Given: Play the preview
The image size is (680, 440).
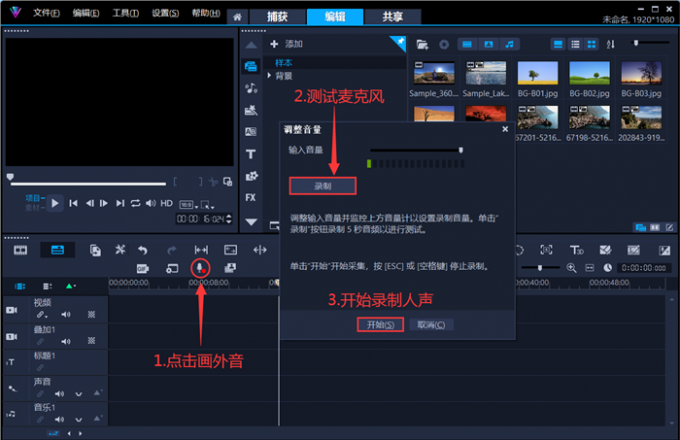Looking at the screenshot, I should tap(55, 203).
